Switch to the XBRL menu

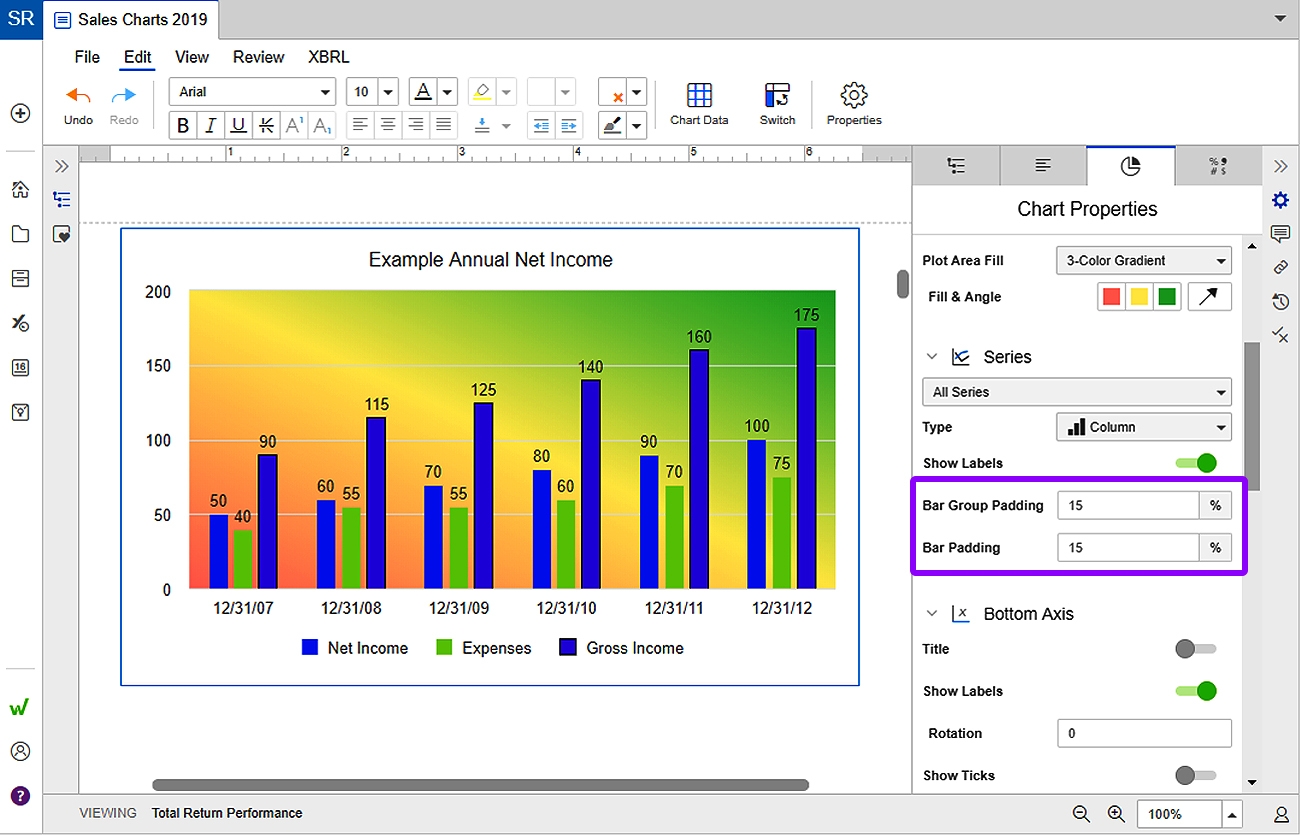tap(328, 57)
